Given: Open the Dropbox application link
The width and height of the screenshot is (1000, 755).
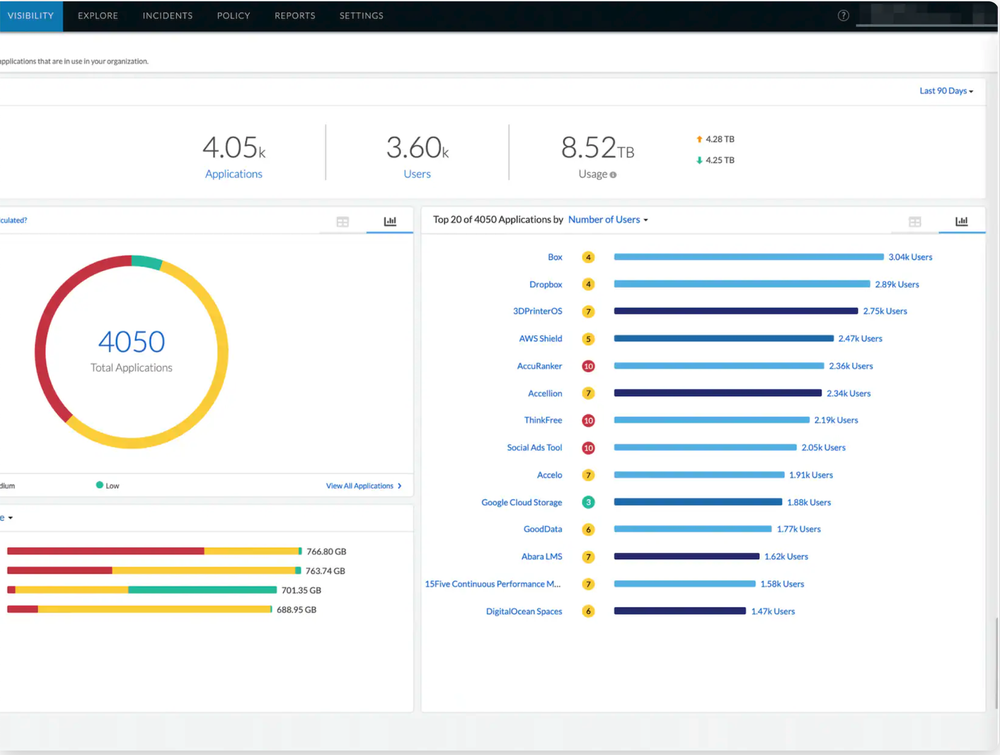Looking at the screenshot, I should click(x=545, y=284).
